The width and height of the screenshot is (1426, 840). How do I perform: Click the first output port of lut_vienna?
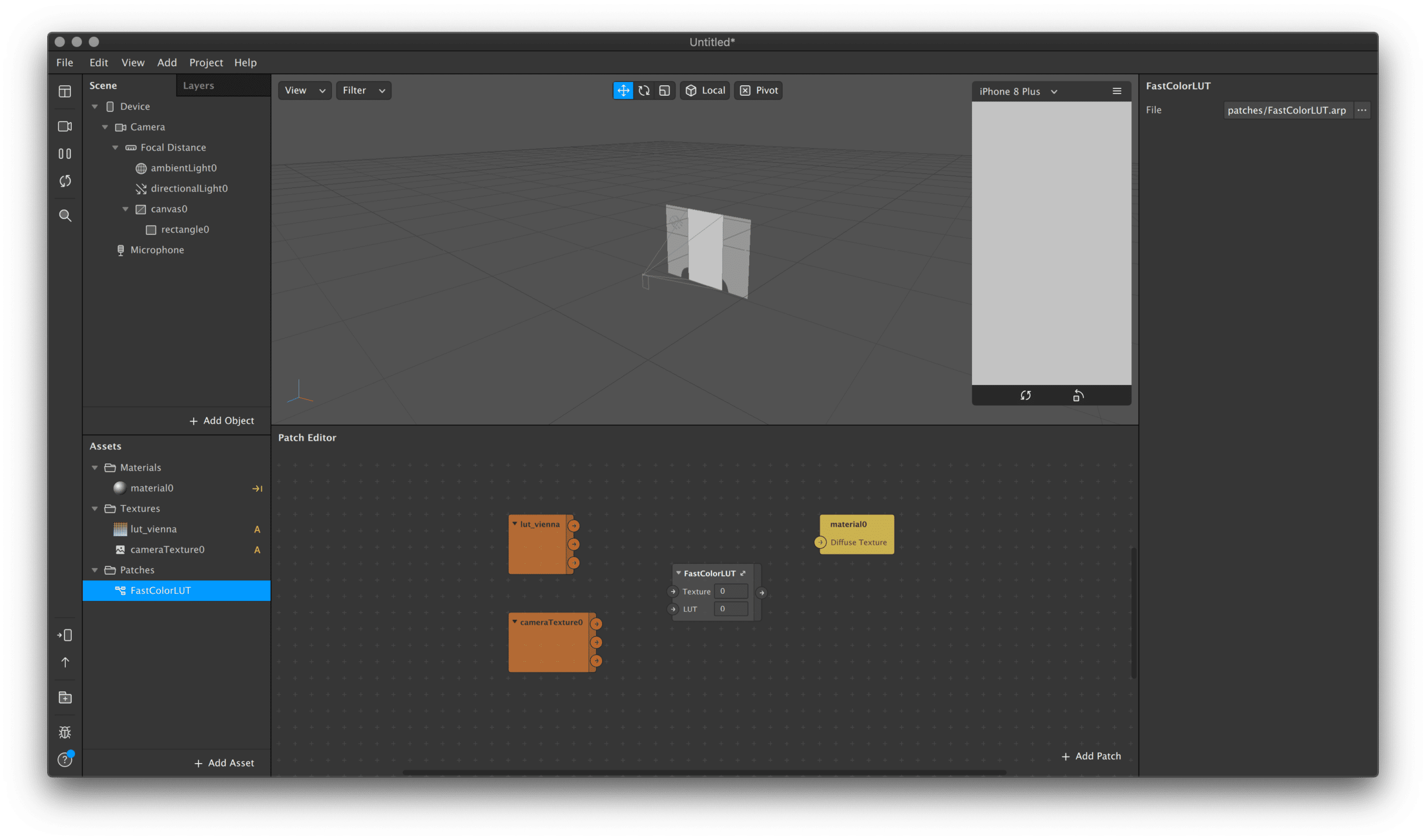tap(574, 526)
